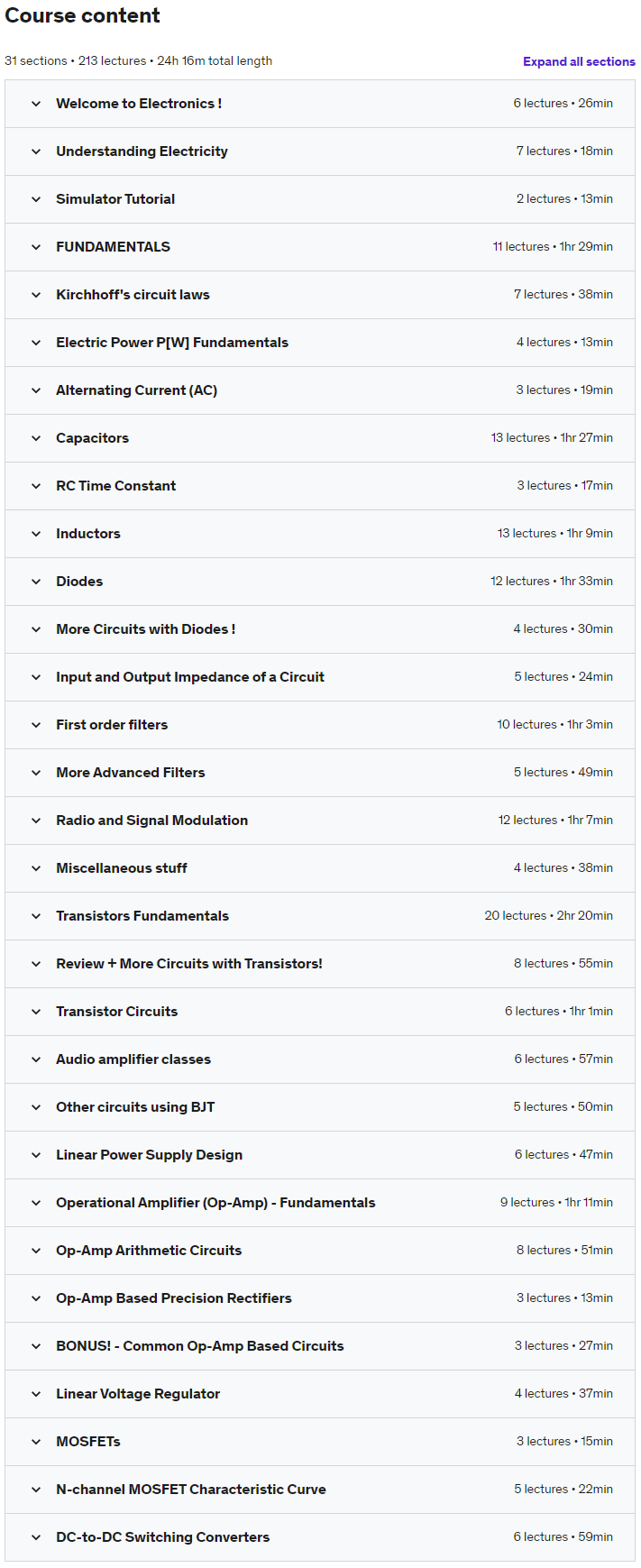Click the chevron next to FUNDAMENTALS
Viewport: 641px width, 1568px height.
36,247
